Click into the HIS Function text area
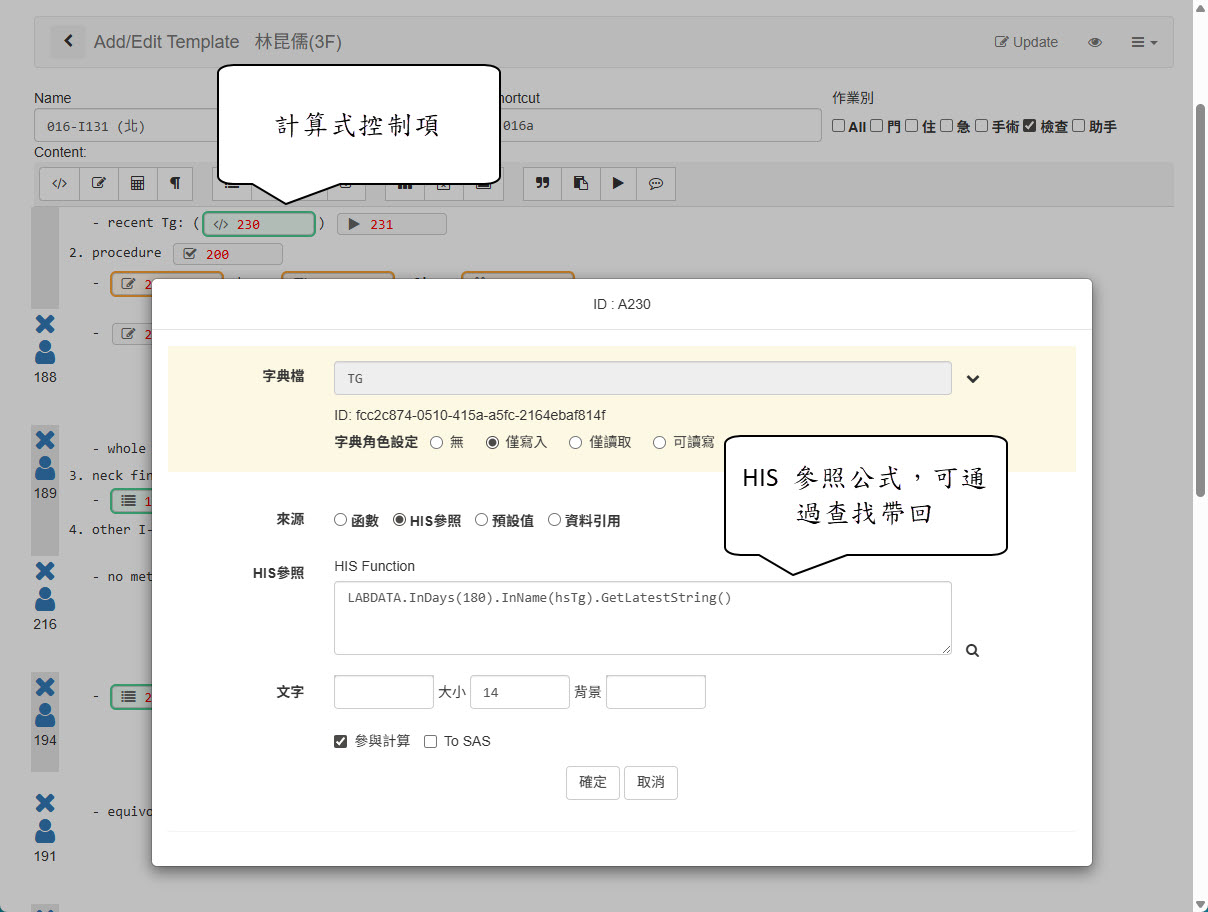The width and height of the screenshot is (1208, 912). pyautogui.click(x=642, y=618)
